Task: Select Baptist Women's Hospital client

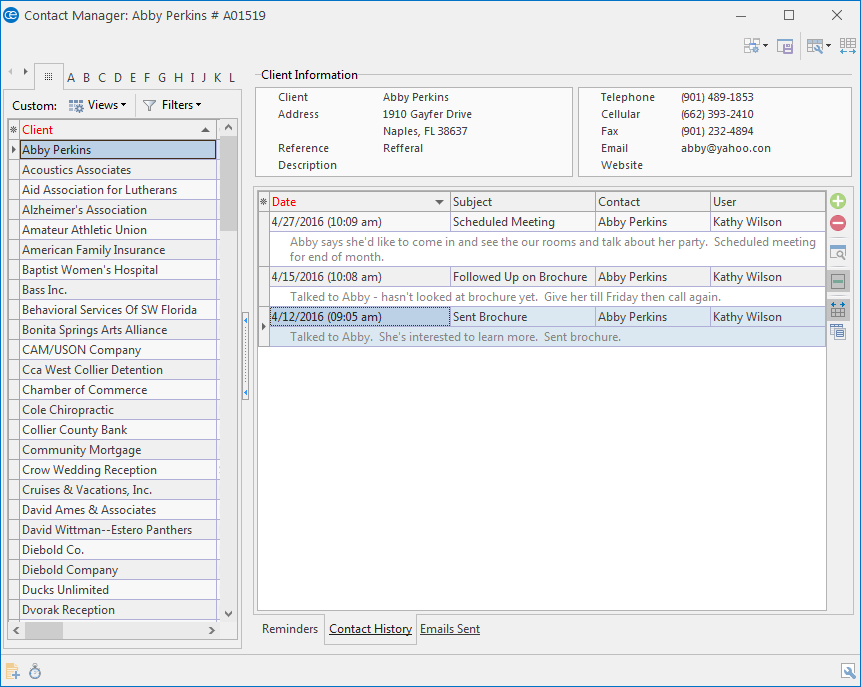Action: [118, 270]
